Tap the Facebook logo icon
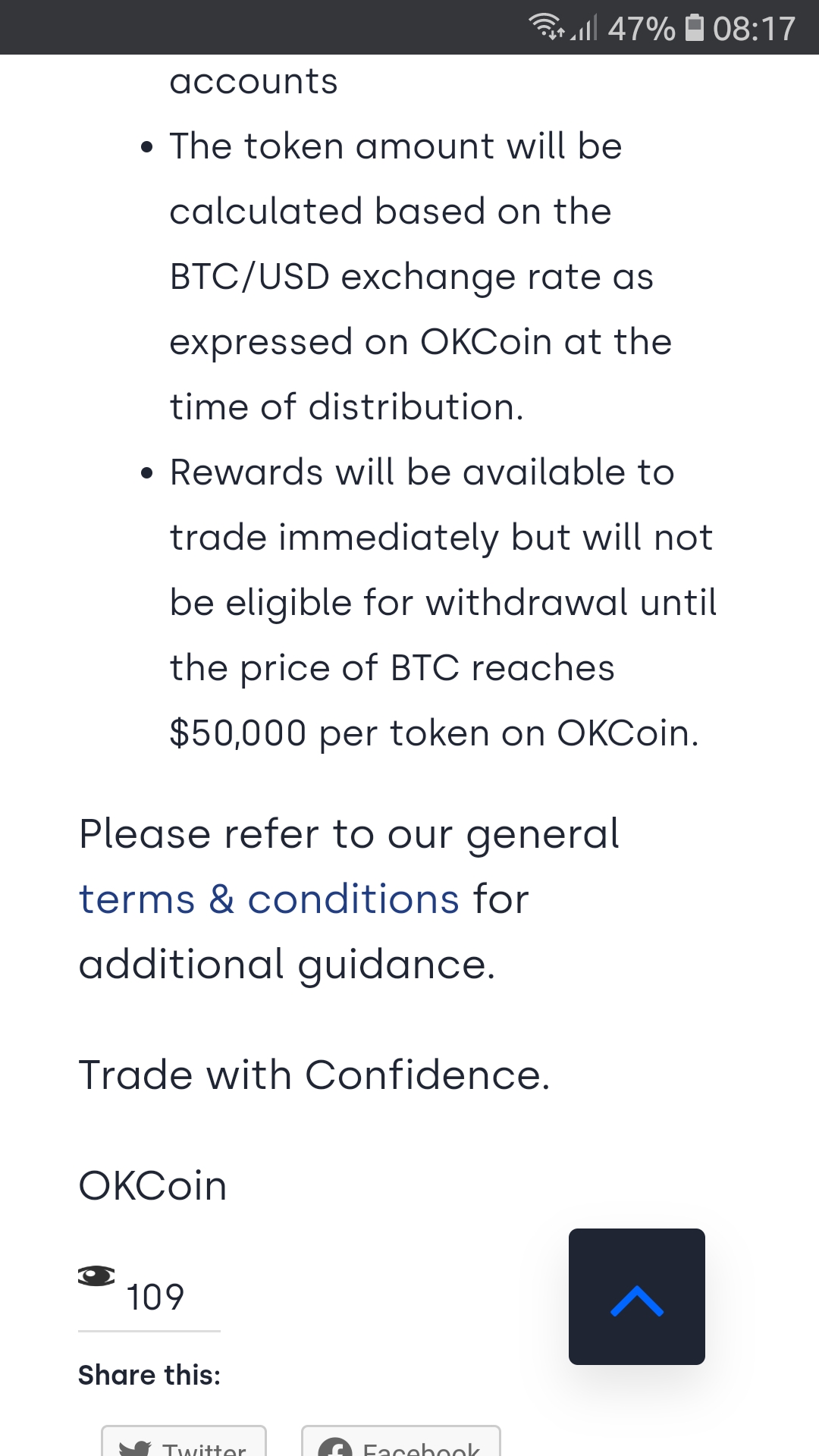The height and width of the screenshot is (1456, 819). tap(334, 1448)
